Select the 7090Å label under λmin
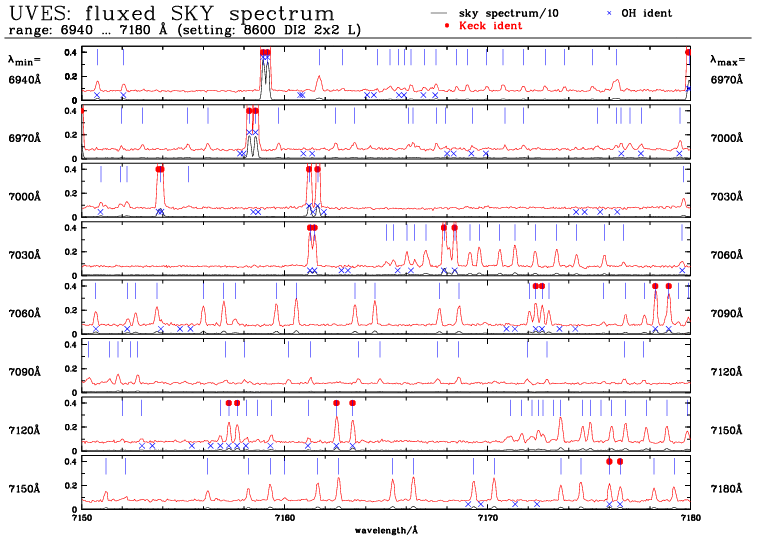Screen dimensions: 782x542 click(x=24, y=372)
